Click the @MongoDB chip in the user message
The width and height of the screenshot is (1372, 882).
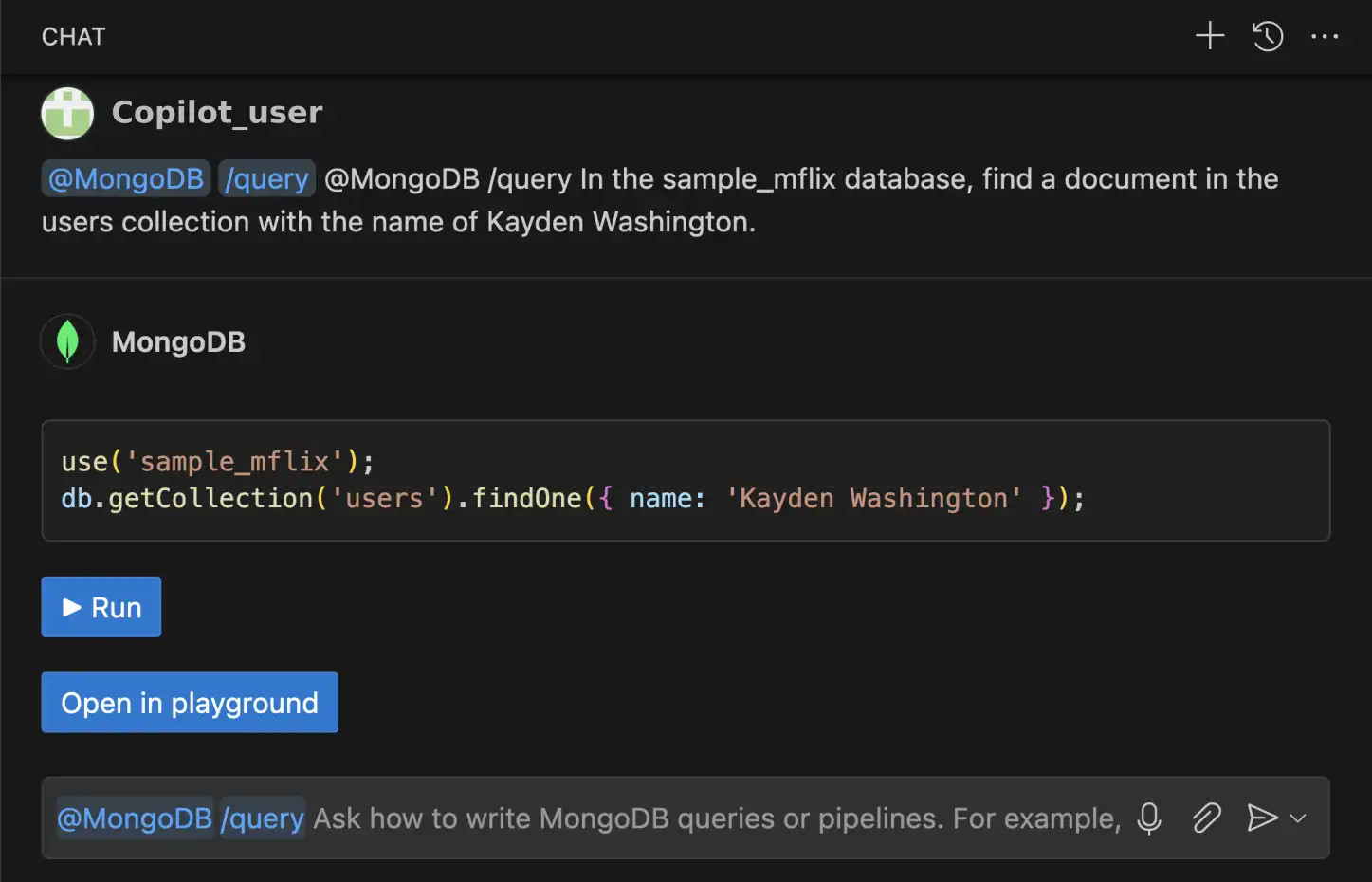pyautogui.click(x=125, y=178)
